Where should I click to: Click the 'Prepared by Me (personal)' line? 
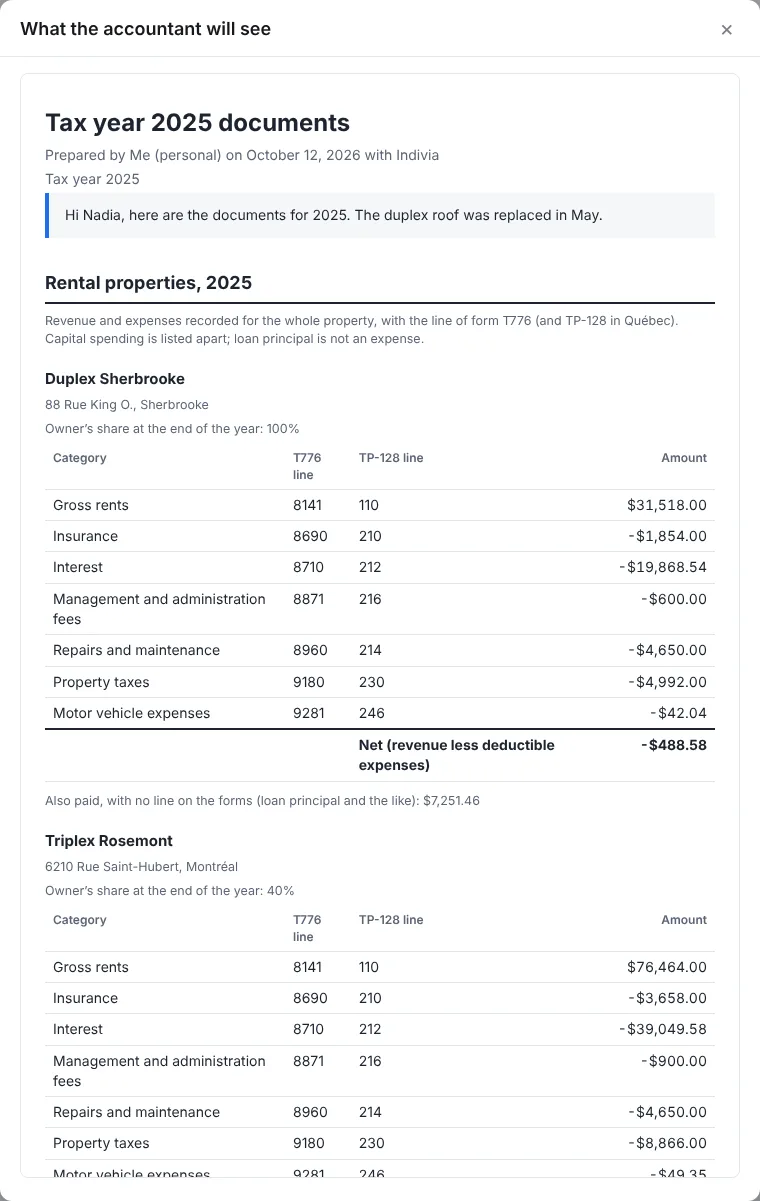click(x=242, y=155)
